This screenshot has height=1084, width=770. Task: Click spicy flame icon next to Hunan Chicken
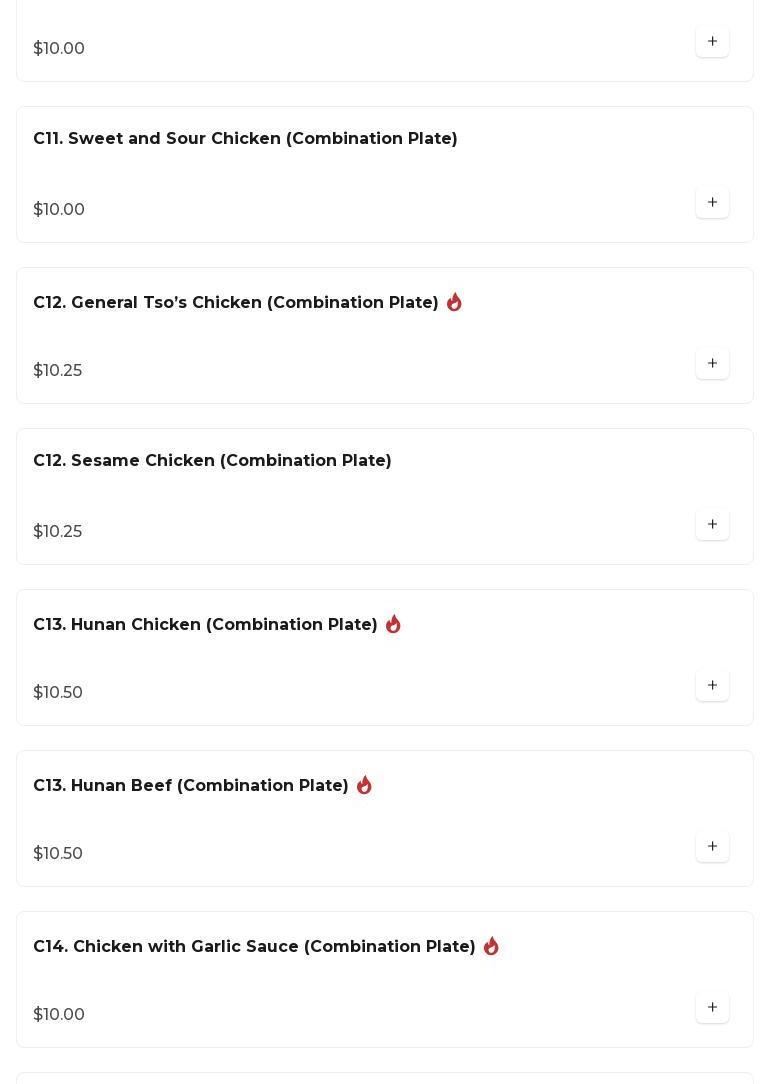click(x=393, y=624)
